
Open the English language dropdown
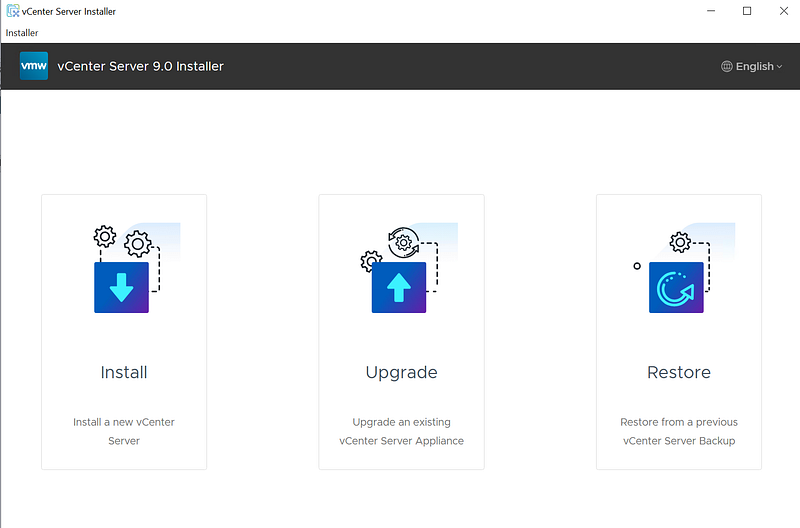click(754, 66)
